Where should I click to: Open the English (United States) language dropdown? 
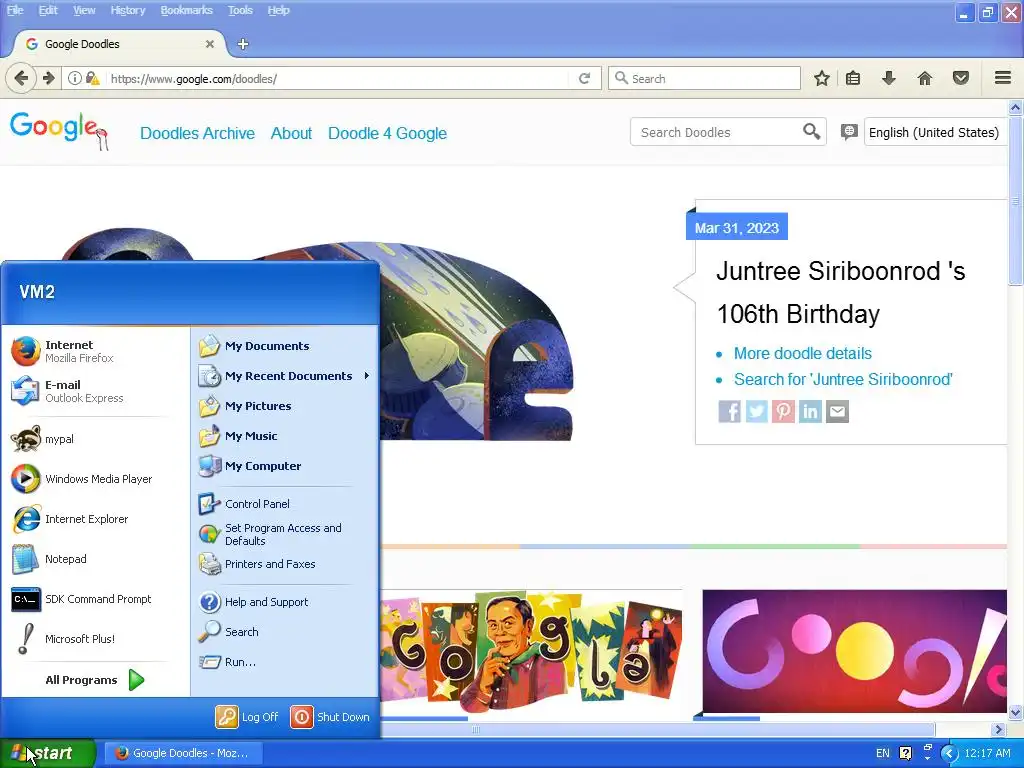tap(935, 133)
